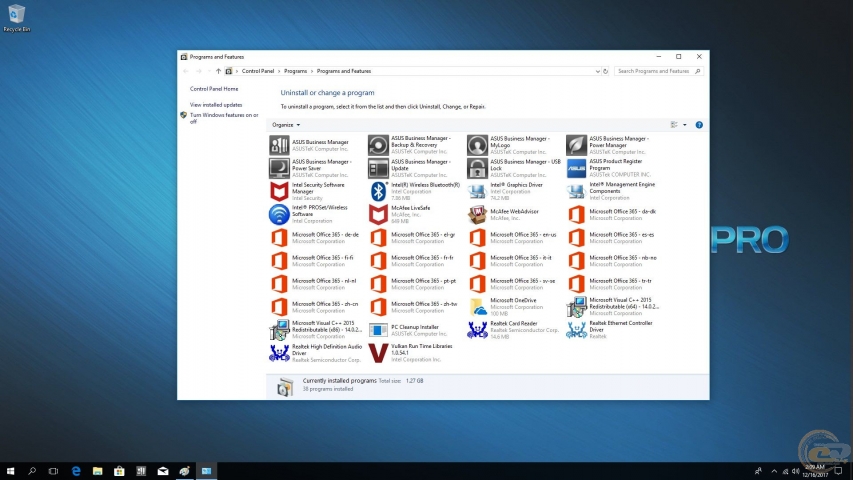Click Programs and Features breadcrumb
This screenshot has height=480, width=853.
344,71
